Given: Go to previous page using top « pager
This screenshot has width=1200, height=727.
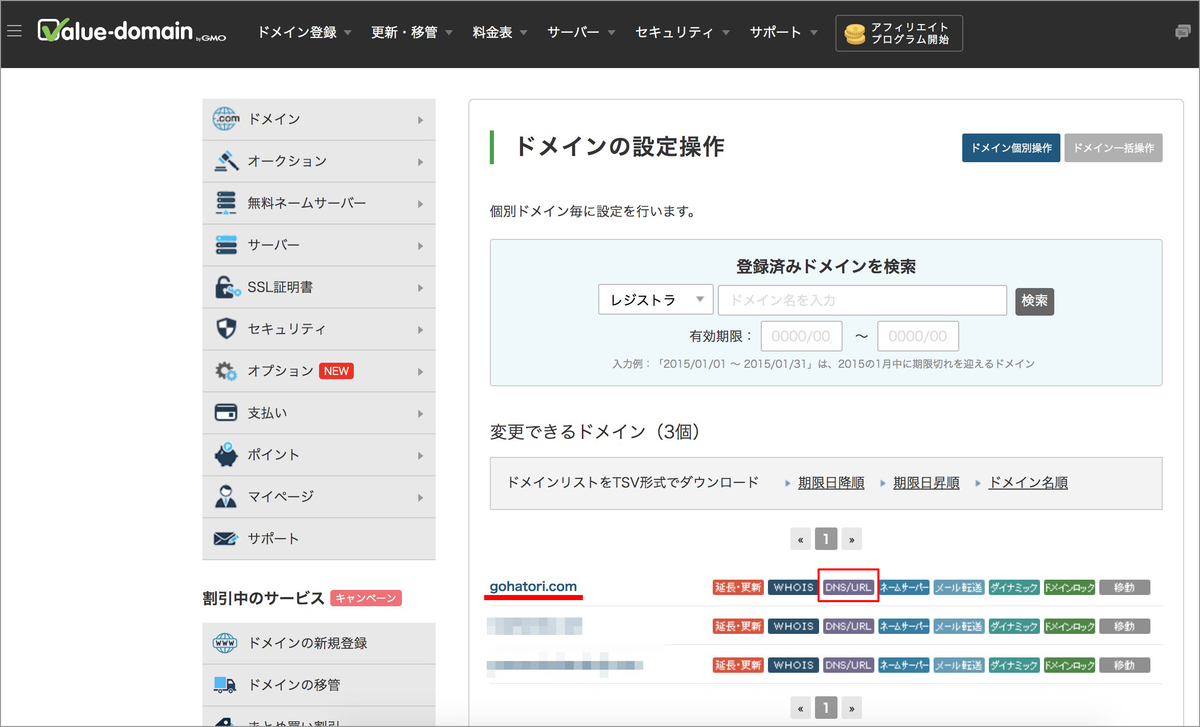Looking at the screenshot, I should [800, 539].
